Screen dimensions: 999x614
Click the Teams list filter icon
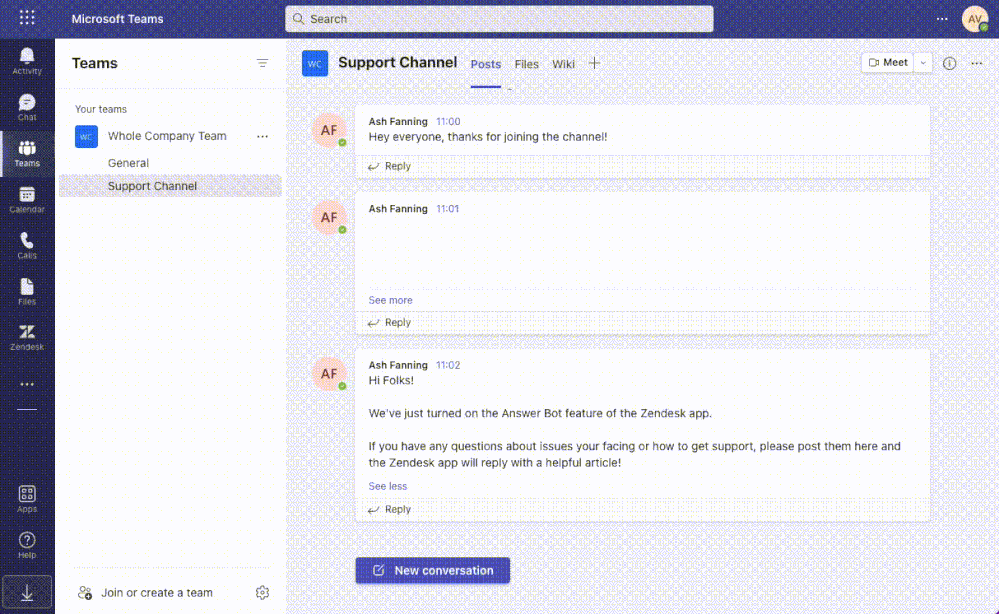click(x=262, y=63)
